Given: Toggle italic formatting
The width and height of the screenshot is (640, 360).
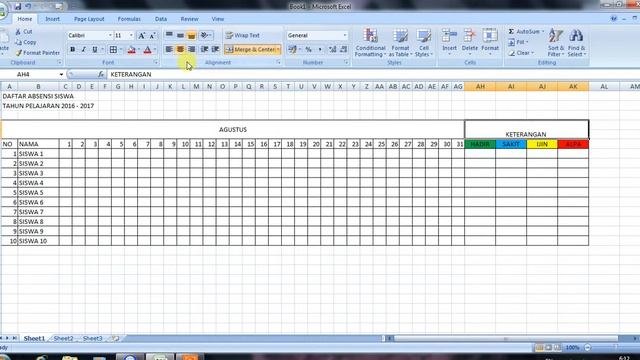Looking at the screenshot, I should tap(83, 49).
